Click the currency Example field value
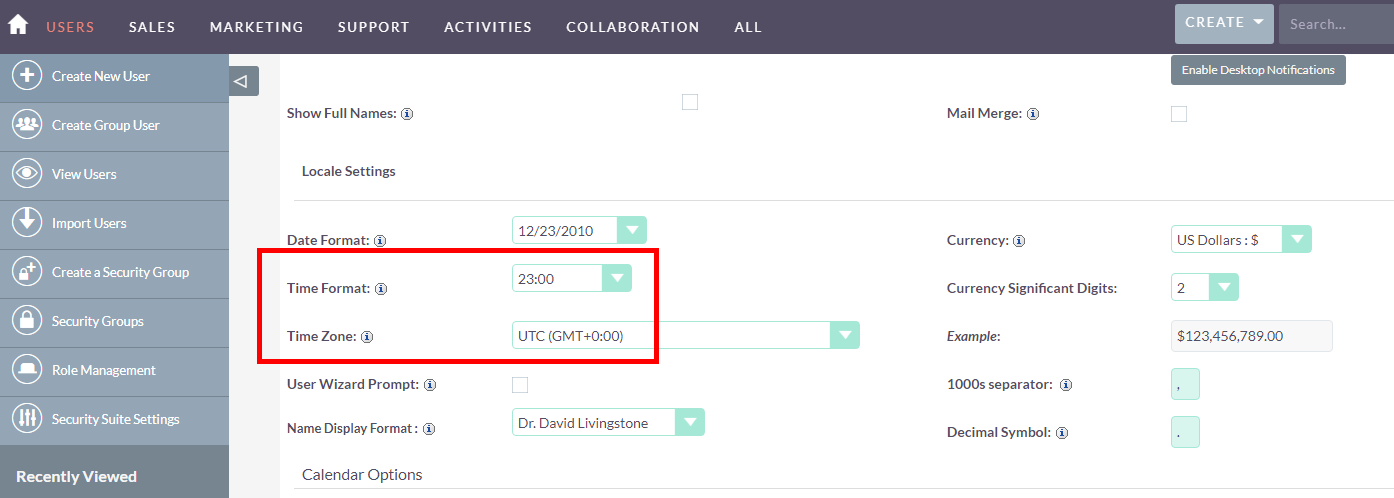This screenshot has width=1394, height=498. 1252,336
